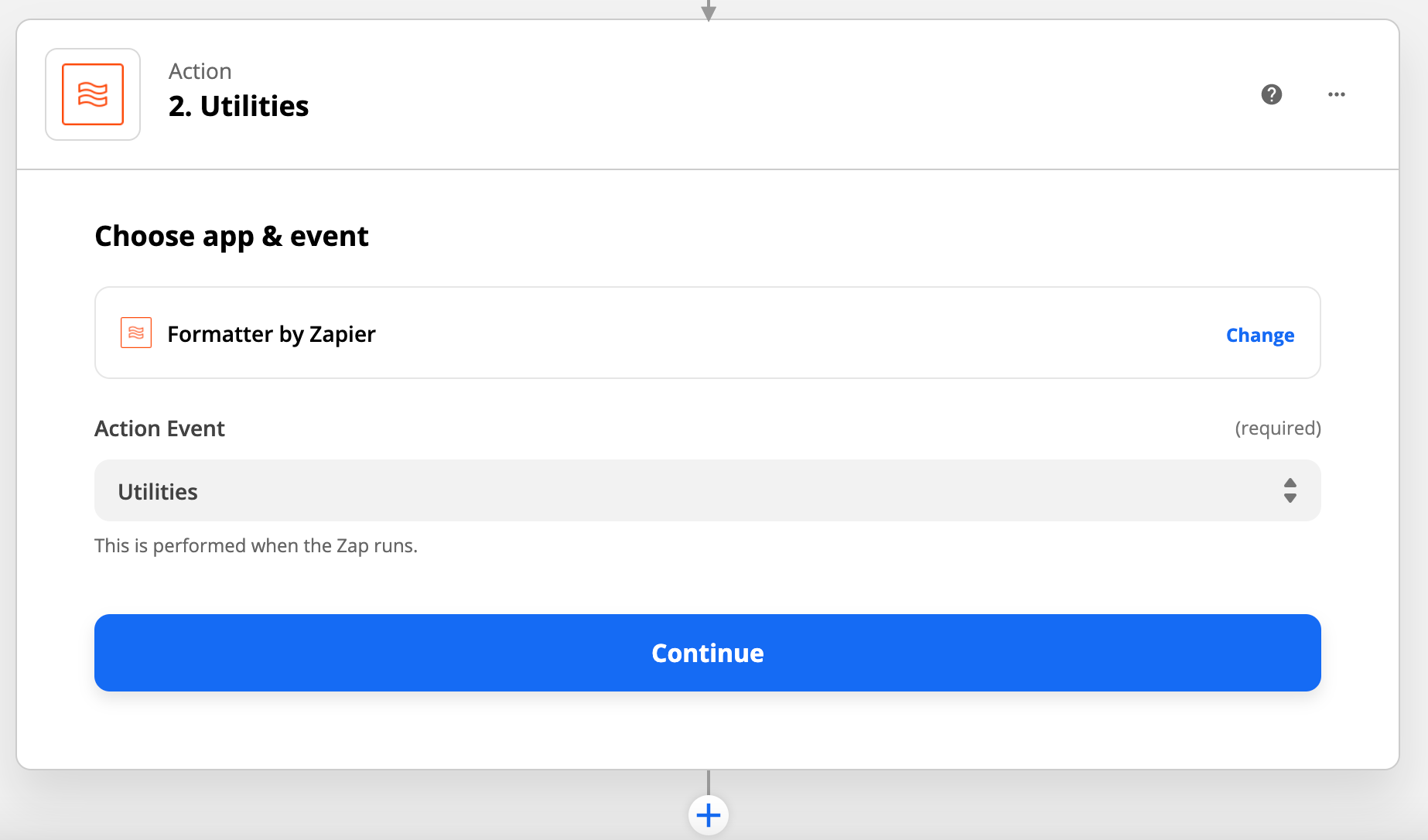
Task: Click 'This is performed when the Zap runs.' text
Action: coord(255,545)
